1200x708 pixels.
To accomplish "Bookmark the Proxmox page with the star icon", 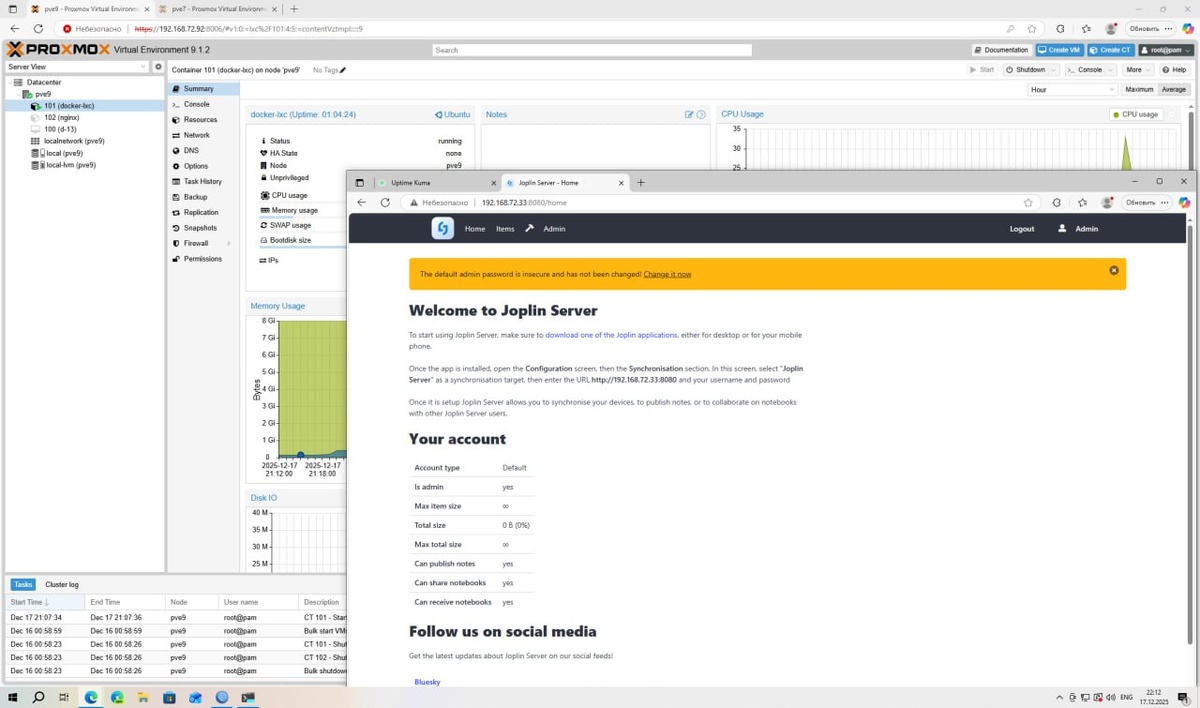I will [x=1032, y=29].
